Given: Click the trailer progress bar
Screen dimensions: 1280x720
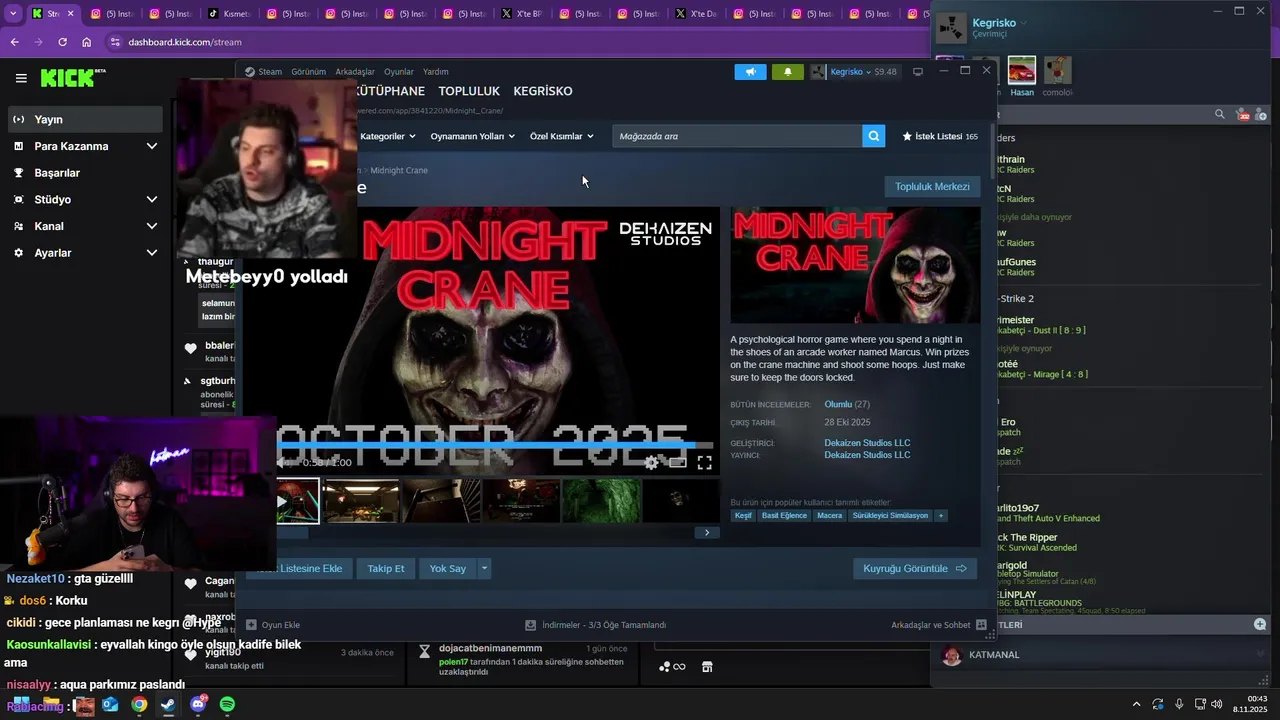Looking at the screenshot, I should pyautogui.click(x=495, y=445).
